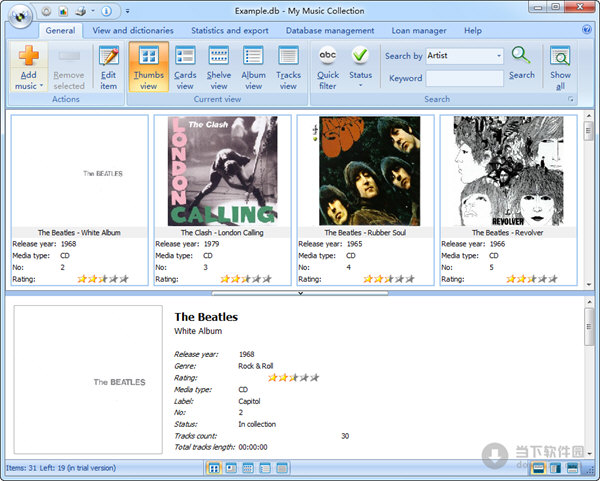Switch to Album view in the ribbon
The image size is (600, 481).
[x=253, y=67]
